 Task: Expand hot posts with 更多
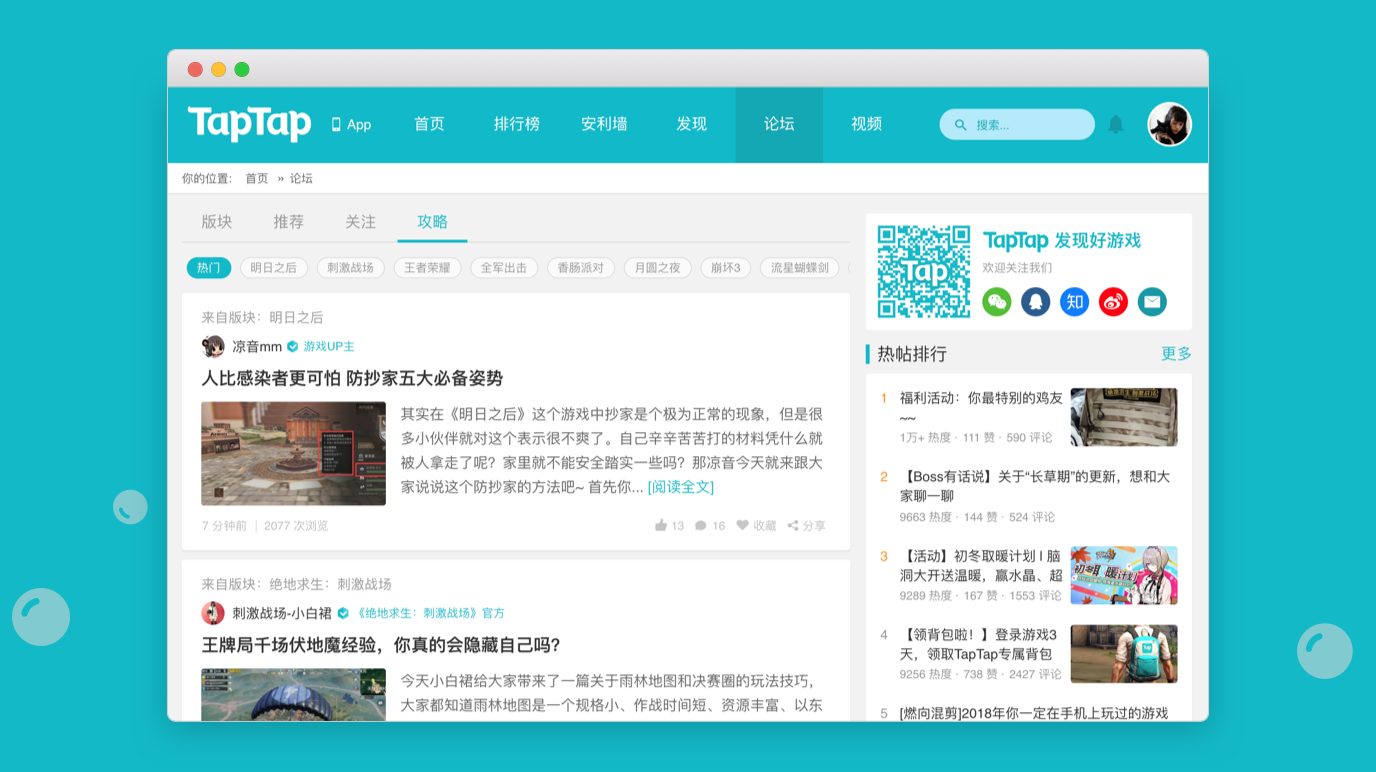[1176, 354]
